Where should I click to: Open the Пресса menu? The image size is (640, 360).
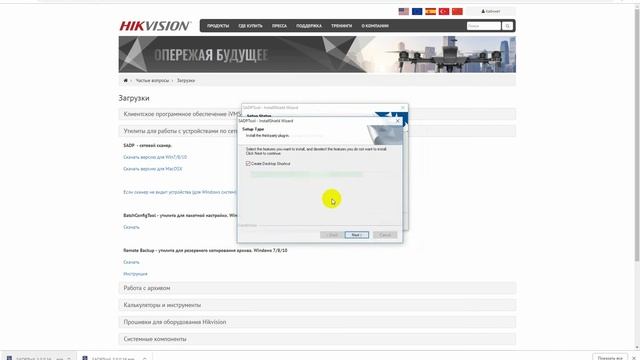pos(279,26)
